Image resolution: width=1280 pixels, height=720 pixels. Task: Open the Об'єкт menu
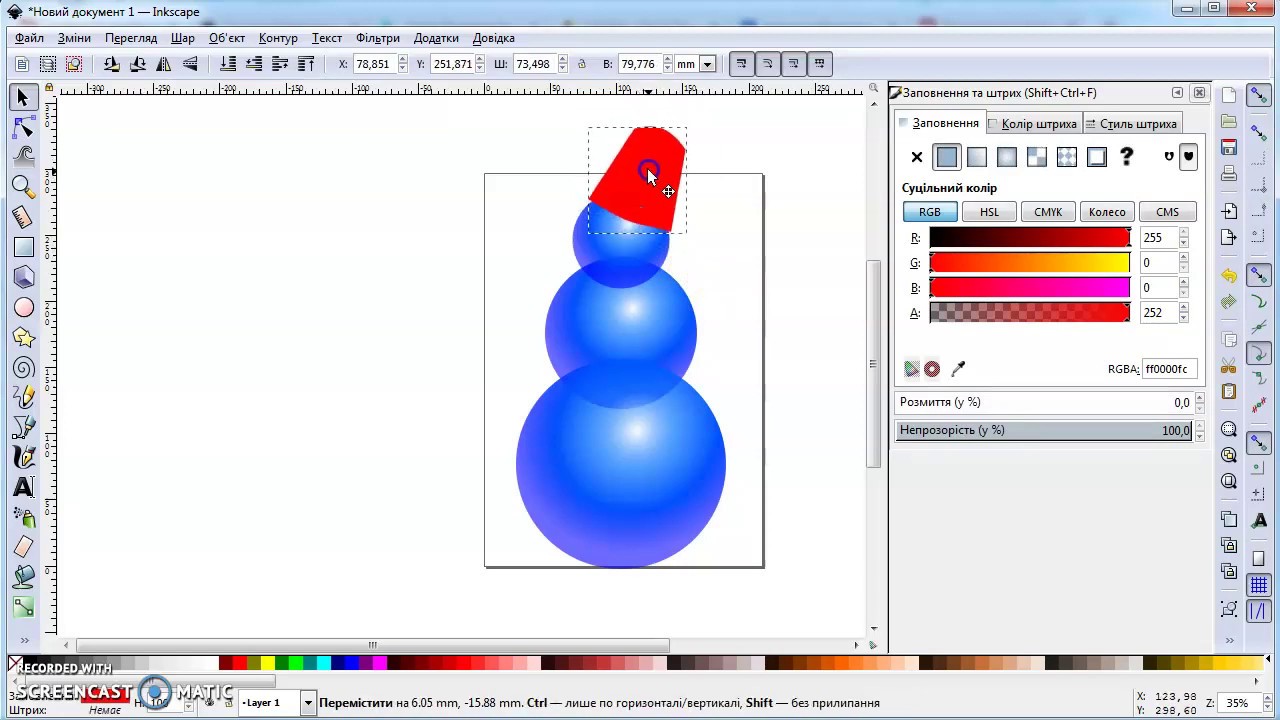click(x=227, y=38)
